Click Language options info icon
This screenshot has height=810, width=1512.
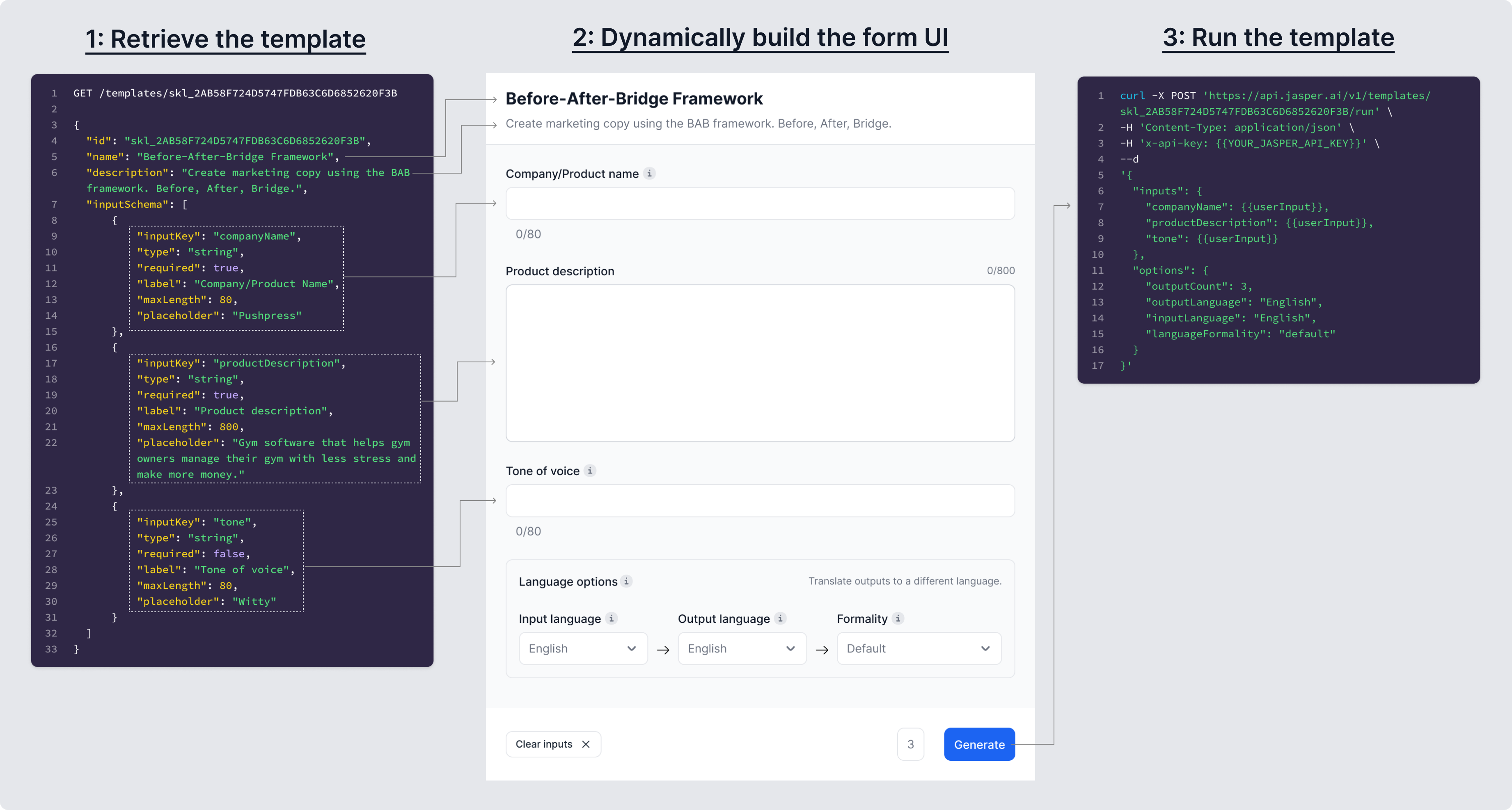(x=626, y=581)
